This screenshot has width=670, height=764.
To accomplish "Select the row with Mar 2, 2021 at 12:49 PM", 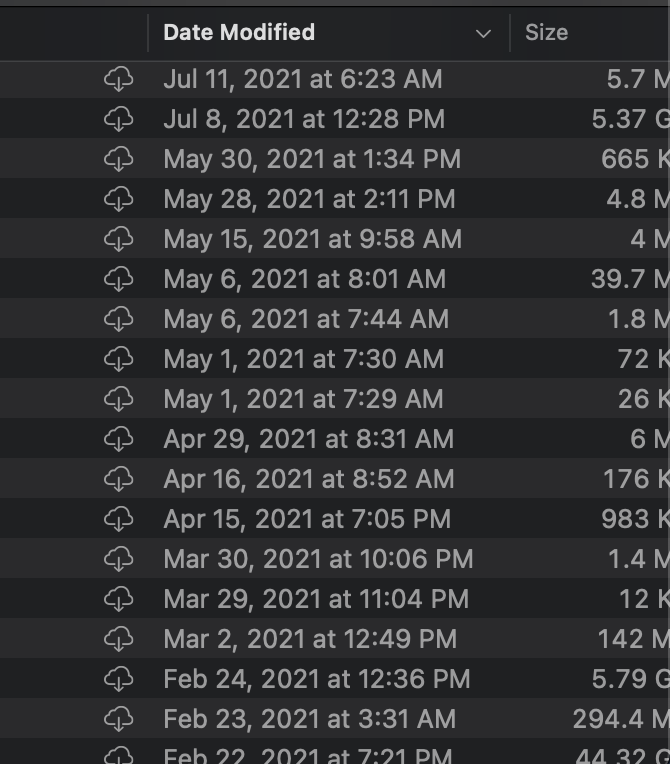I will point(310,639).
